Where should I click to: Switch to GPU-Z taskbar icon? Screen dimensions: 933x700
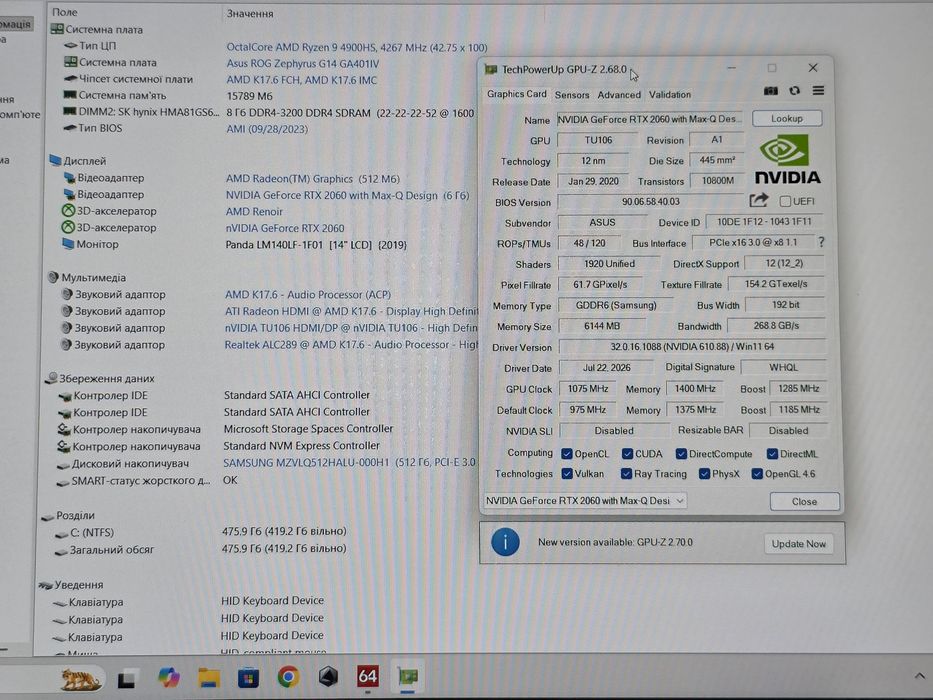click(408, 677)
